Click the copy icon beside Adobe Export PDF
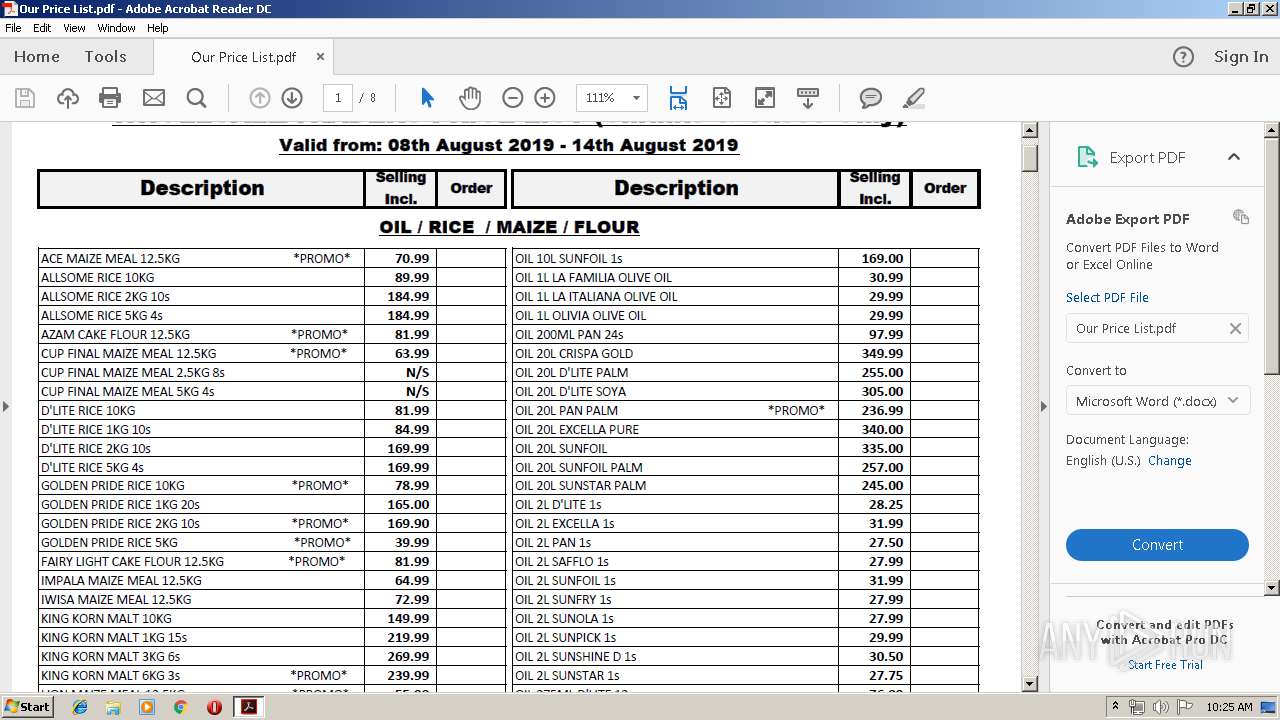 [x=1241, y=217]
